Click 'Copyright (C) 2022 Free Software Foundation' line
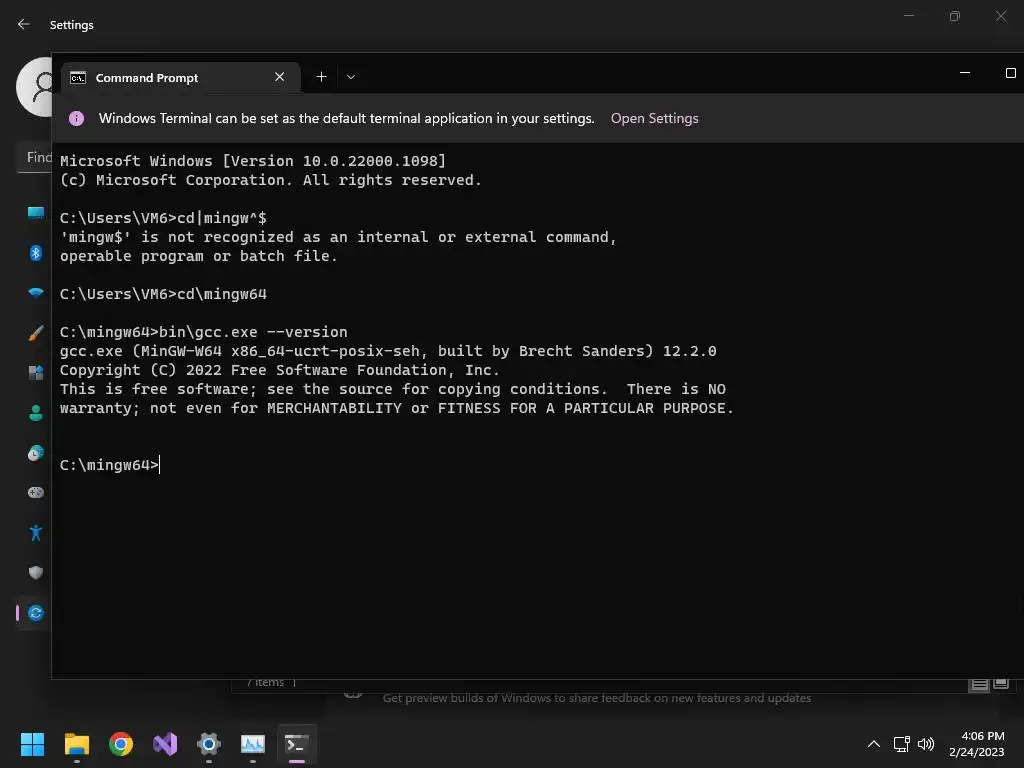This screenshot has width=1024, height=768. tap(280, 370)
